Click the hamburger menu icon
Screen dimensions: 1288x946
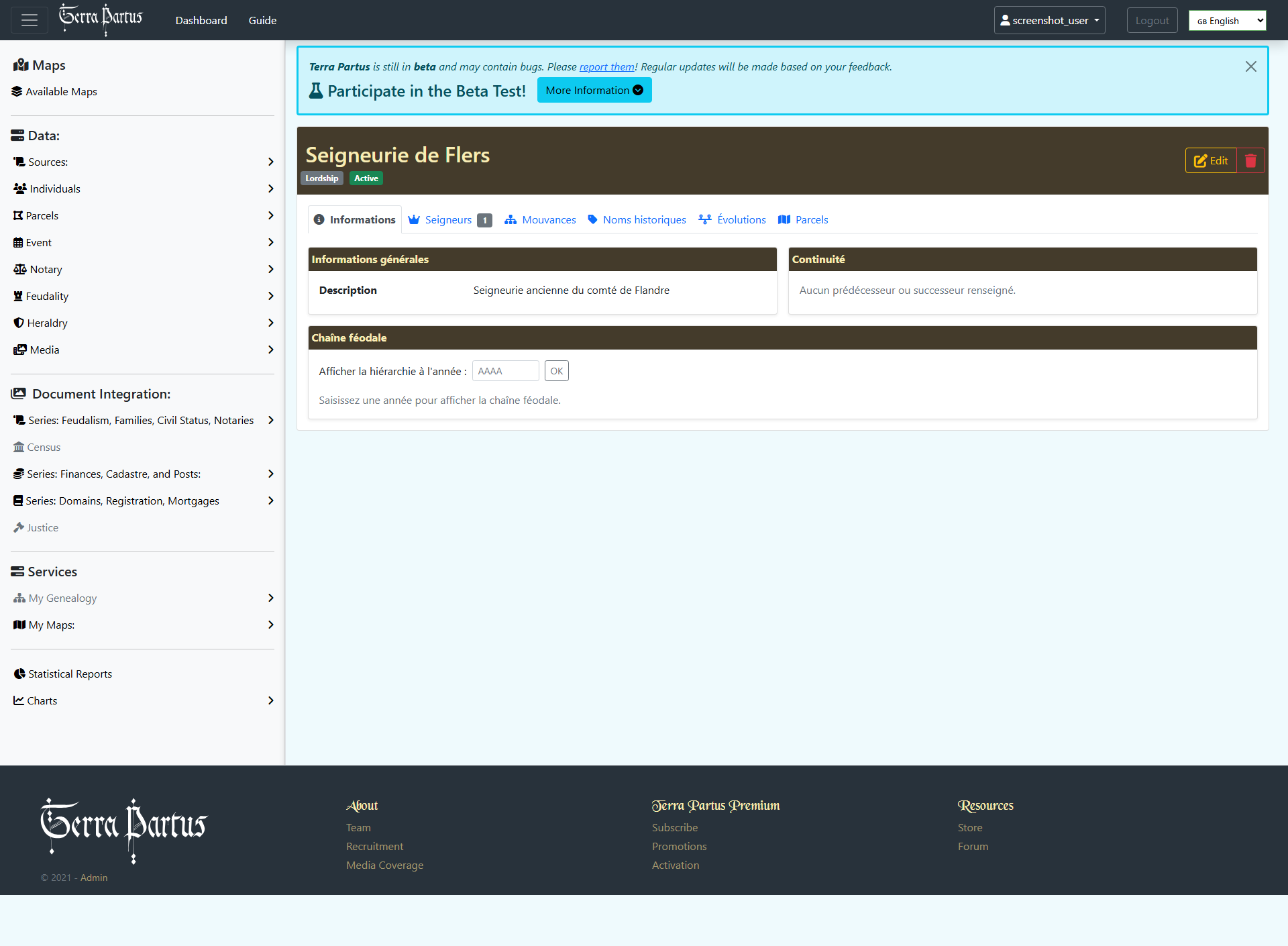pyautogui.click(x=29, y=20)
